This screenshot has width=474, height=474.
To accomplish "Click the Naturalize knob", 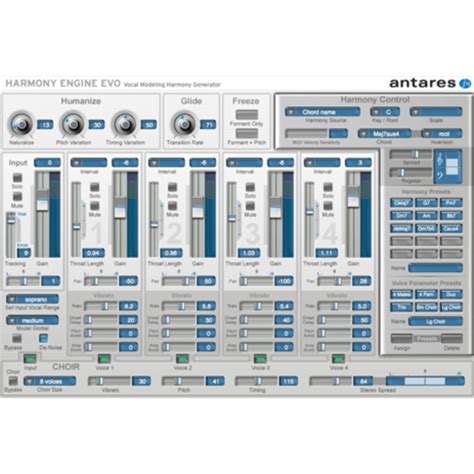I will (22, 124).
